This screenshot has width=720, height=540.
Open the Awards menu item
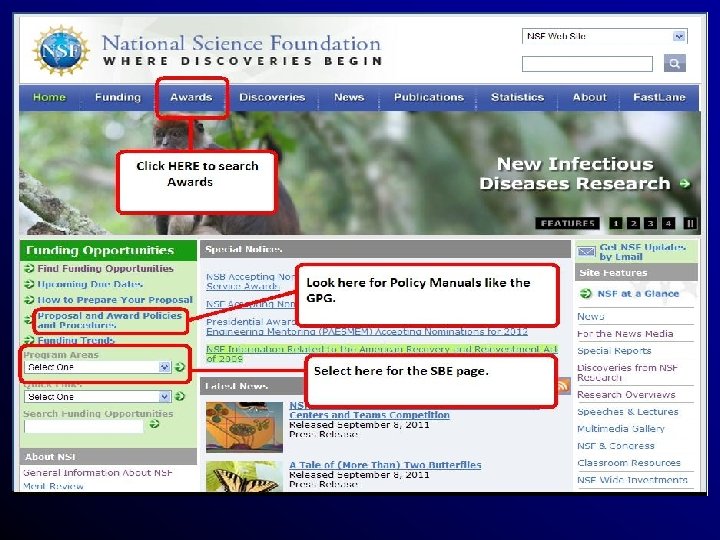pyautogui.click(x=191, y=97)
